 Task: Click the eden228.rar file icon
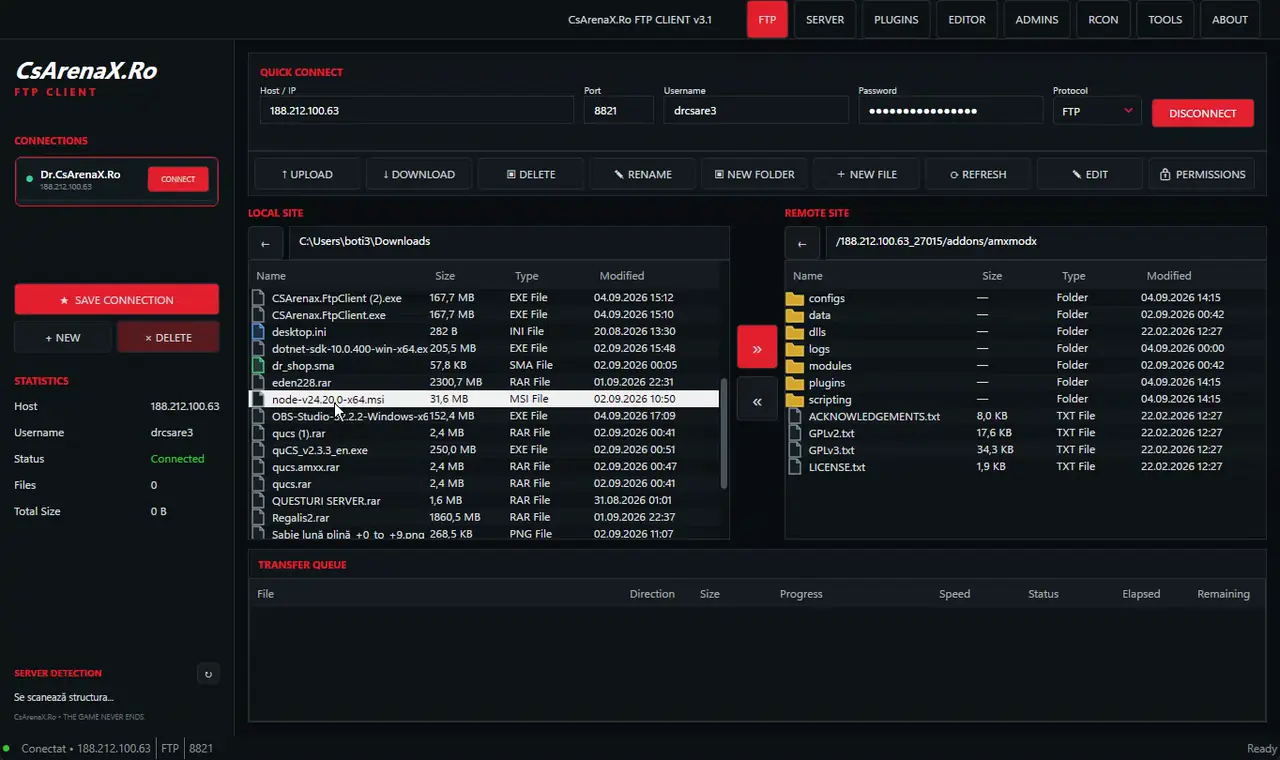click(259, 382)
